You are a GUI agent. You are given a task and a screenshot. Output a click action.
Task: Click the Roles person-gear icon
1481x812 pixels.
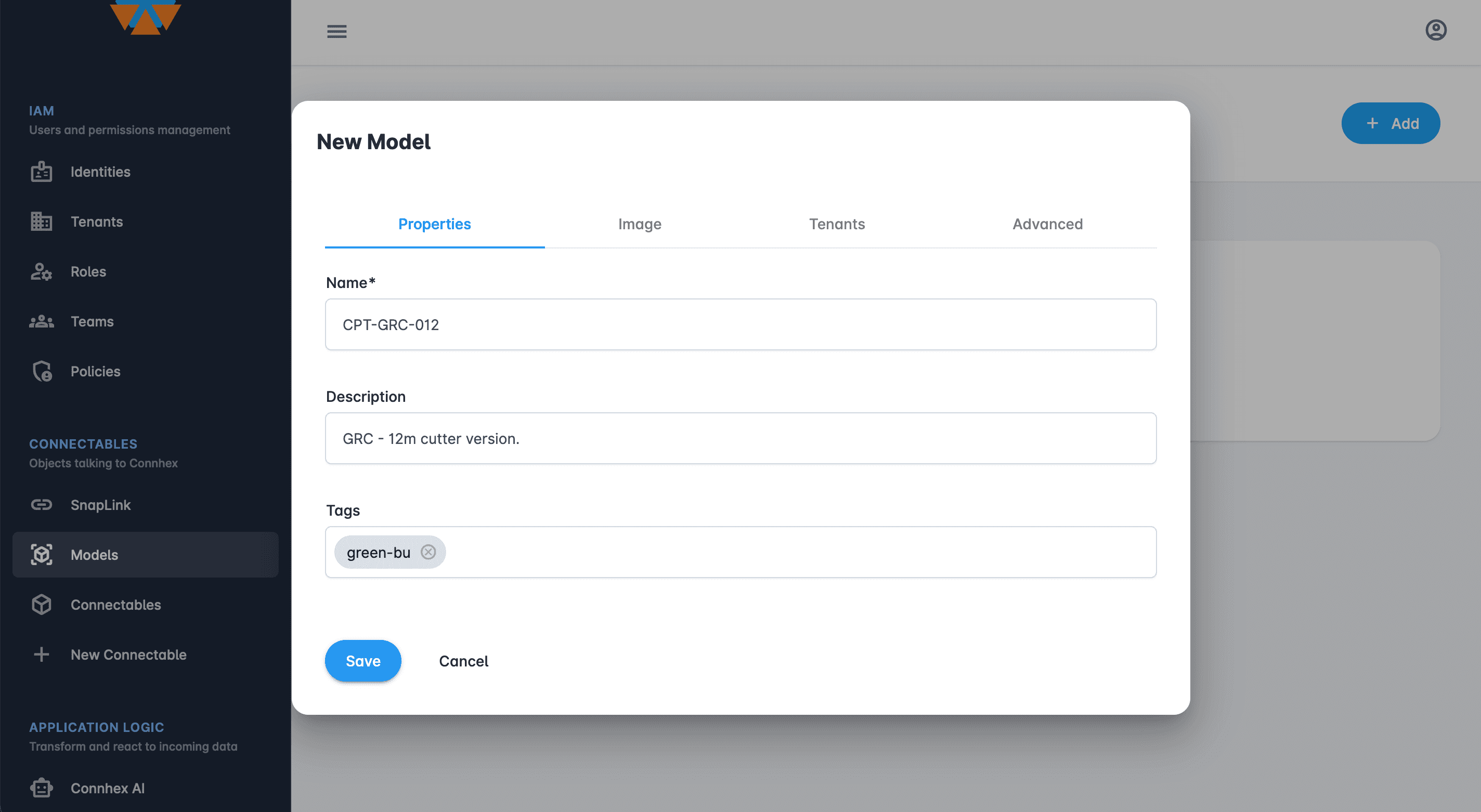click(x=42, y=272)
